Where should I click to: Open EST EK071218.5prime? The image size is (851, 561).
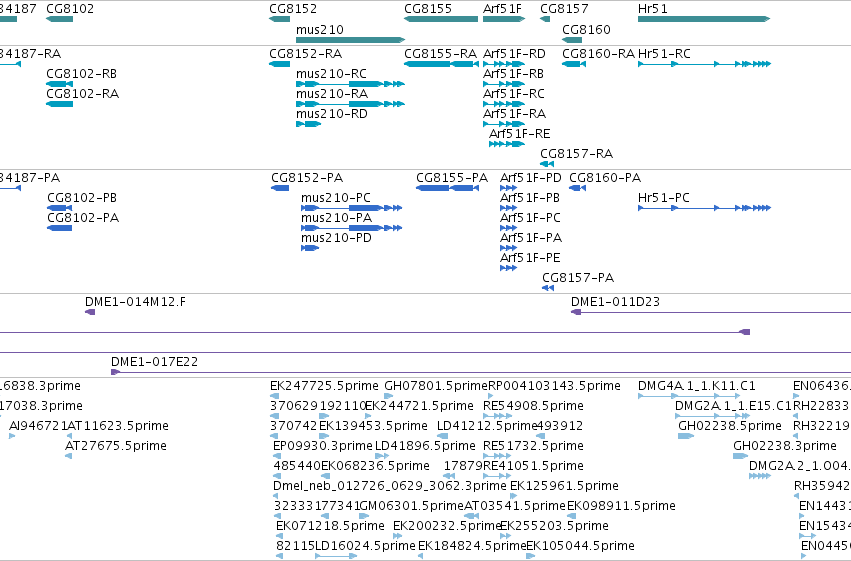pos(280,536)
